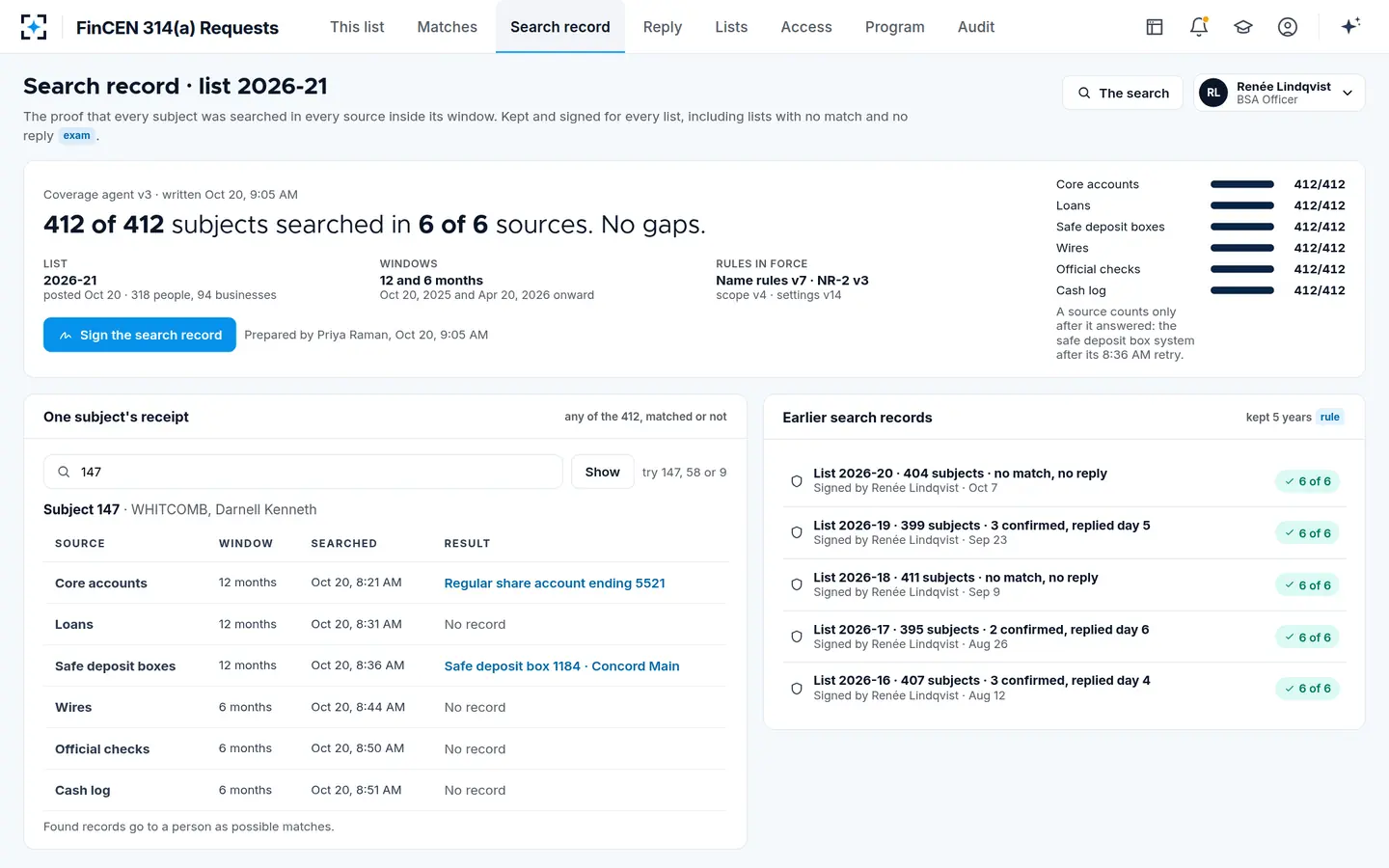Click the exam tag in the description
The height and width of the screenshot is (868, 1389).
click(x=77, y=136)
